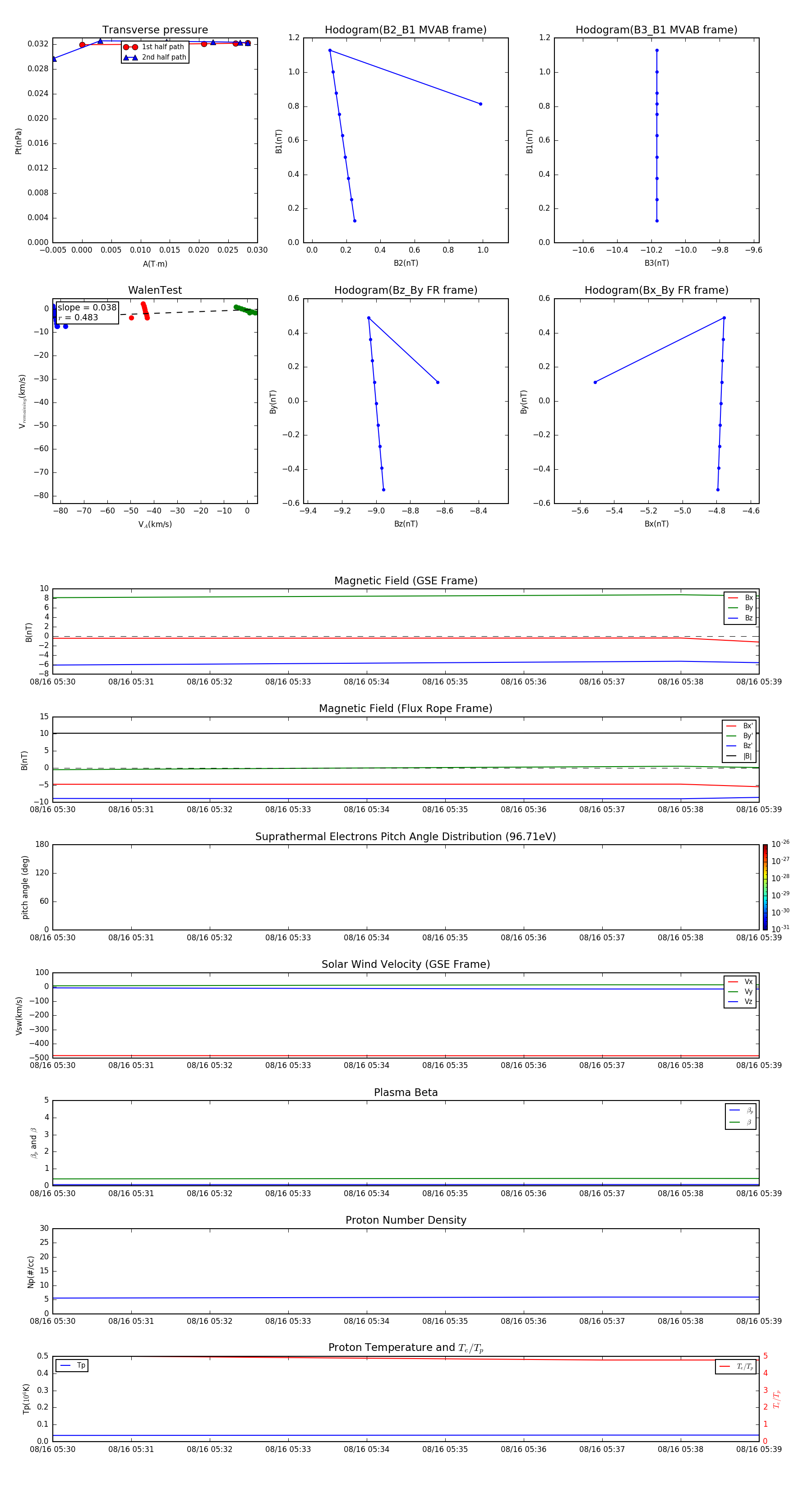Click the 'Hodogram(Bx_By FR frame)' title
The image size is (812, 1489).
(656, 290)
